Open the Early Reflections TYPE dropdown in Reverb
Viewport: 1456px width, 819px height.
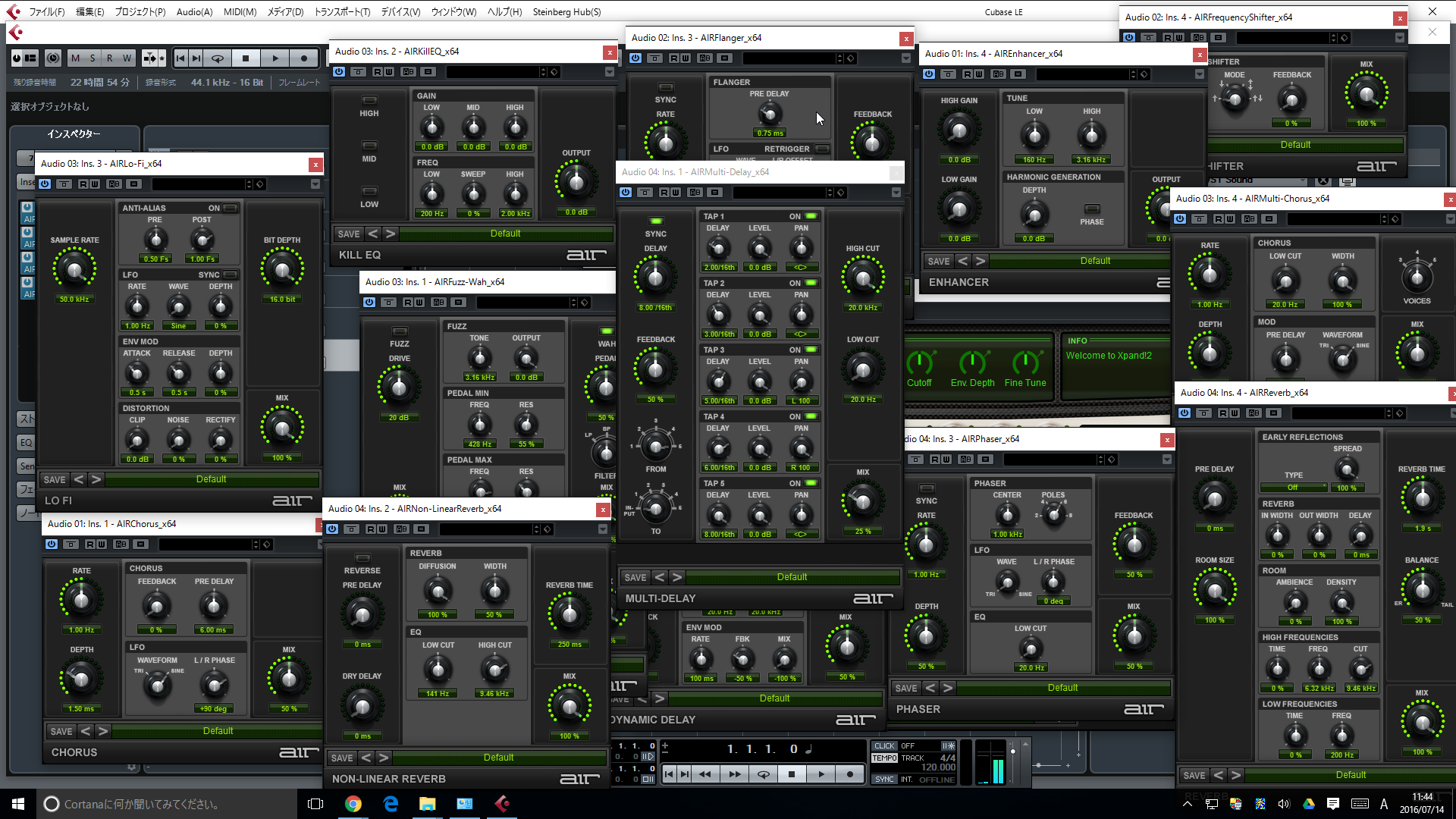[x=1294, y=488]
